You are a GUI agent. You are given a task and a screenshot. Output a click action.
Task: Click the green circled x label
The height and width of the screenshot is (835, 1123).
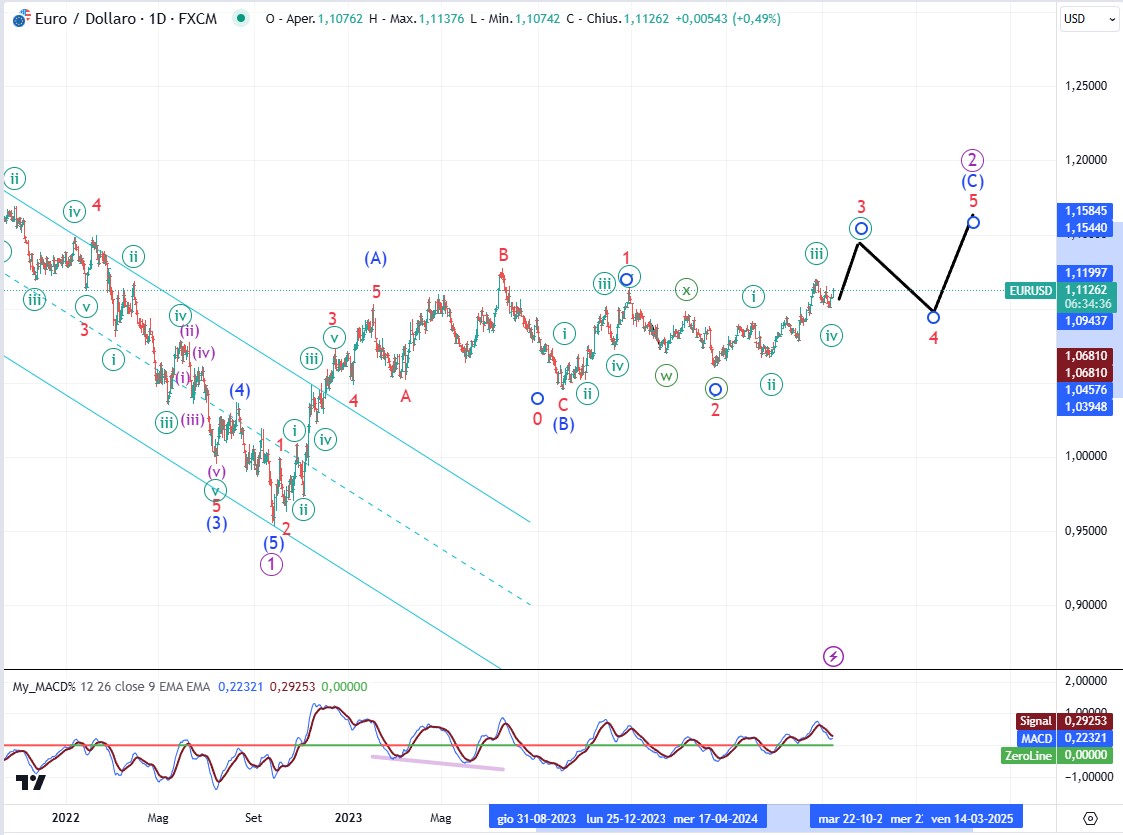tap(686, 290)
